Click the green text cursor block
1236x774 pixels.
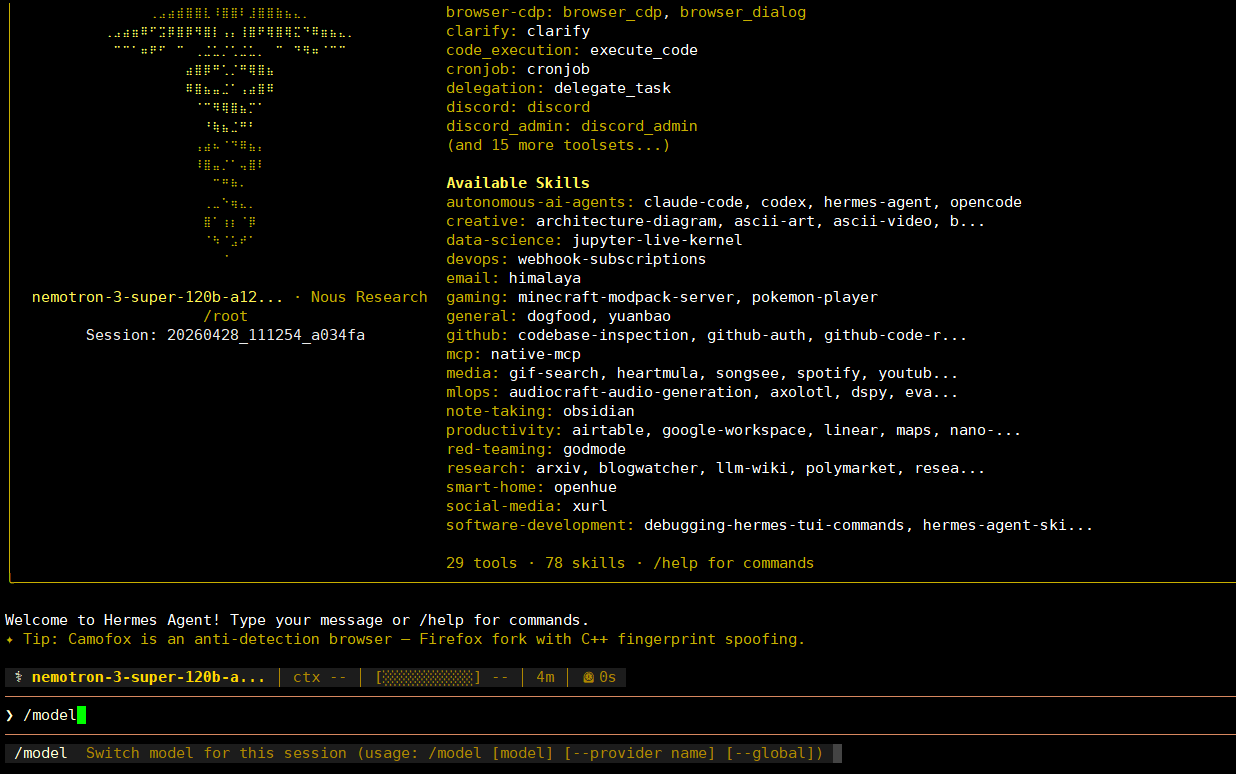(82, 715)
